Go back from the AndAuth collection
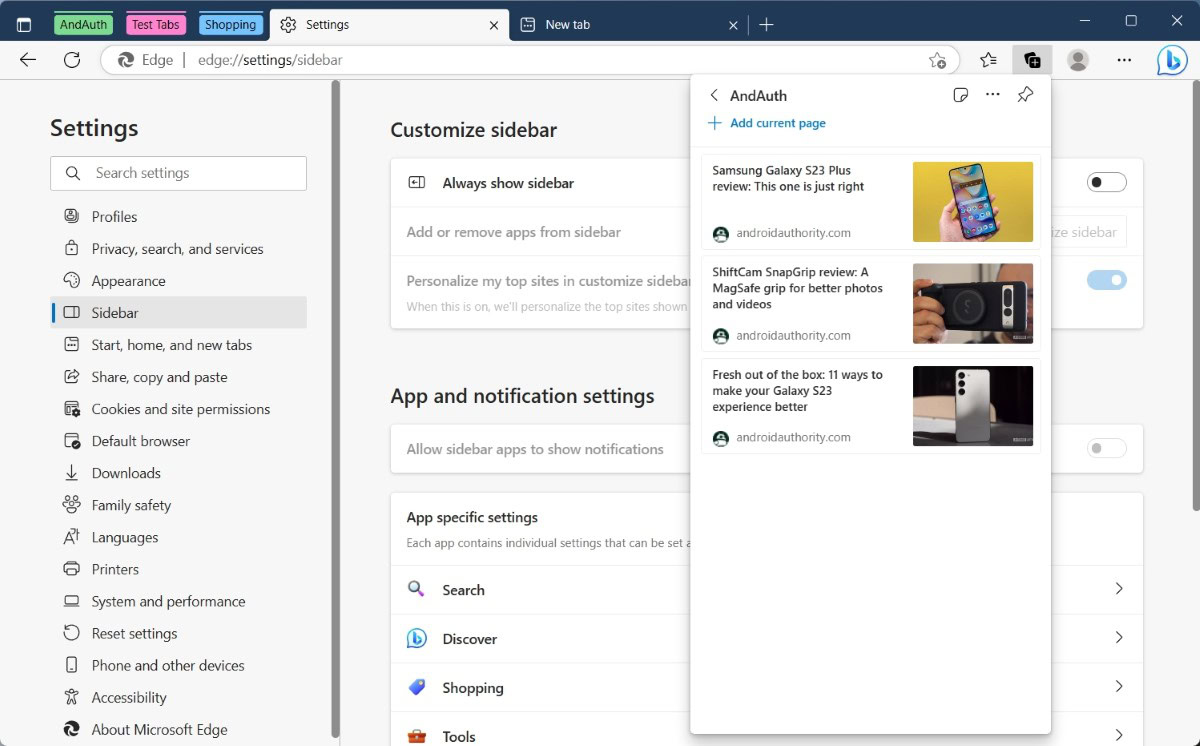This screenshot has height=746, width=1200. click(714, 96)
